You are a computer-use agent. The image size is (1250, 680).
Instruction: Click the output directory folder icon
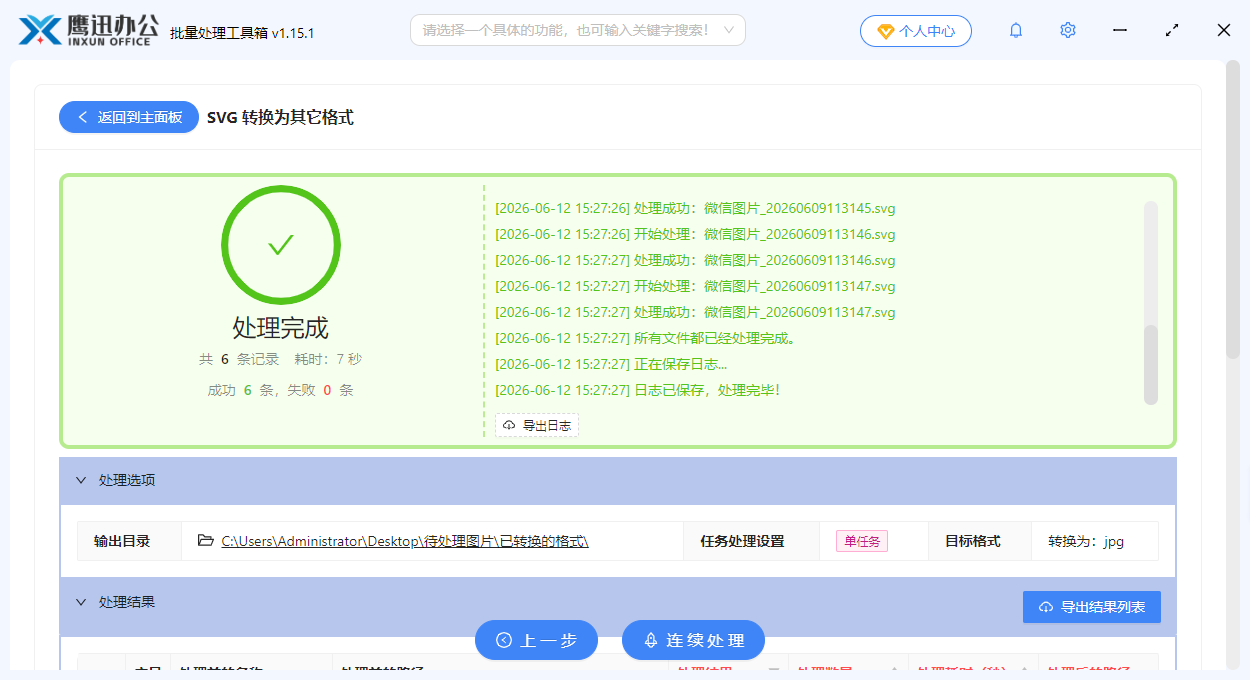206,540
